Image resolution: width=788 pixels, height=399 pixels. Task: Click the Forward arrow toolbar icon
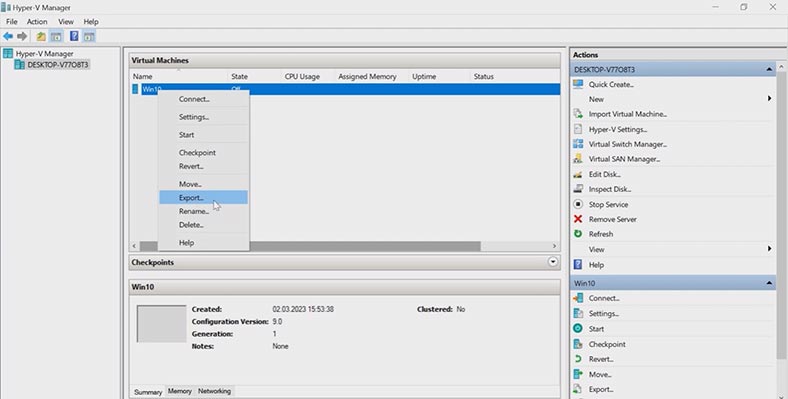pos(22,36)
